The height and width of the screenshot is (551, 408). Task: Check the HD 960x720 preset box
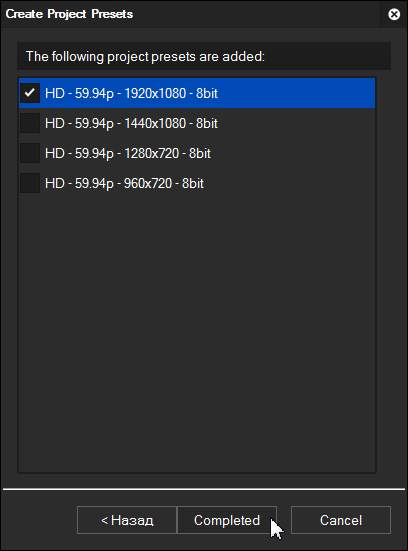30,183
